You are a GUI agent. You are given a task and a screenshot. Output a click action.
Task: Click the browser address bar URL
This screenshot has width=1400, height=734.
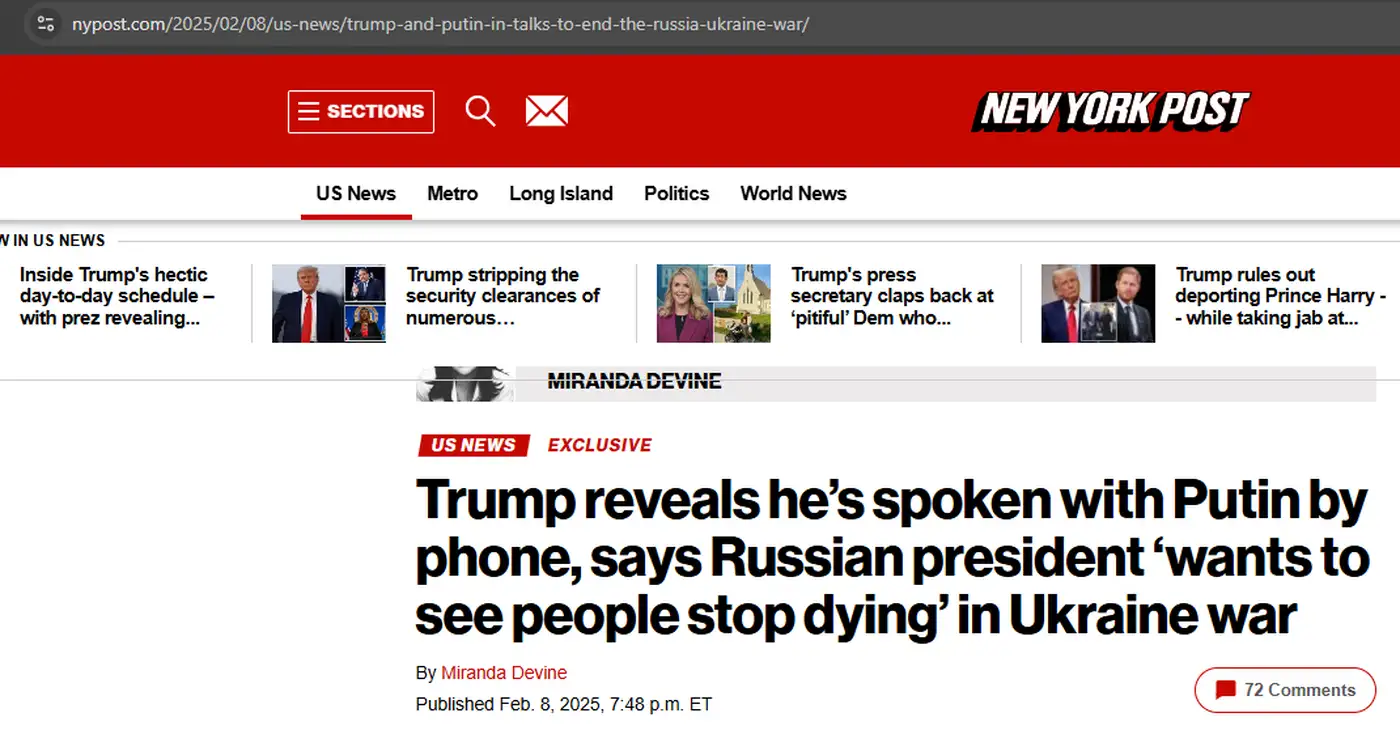tap(440, 24)
